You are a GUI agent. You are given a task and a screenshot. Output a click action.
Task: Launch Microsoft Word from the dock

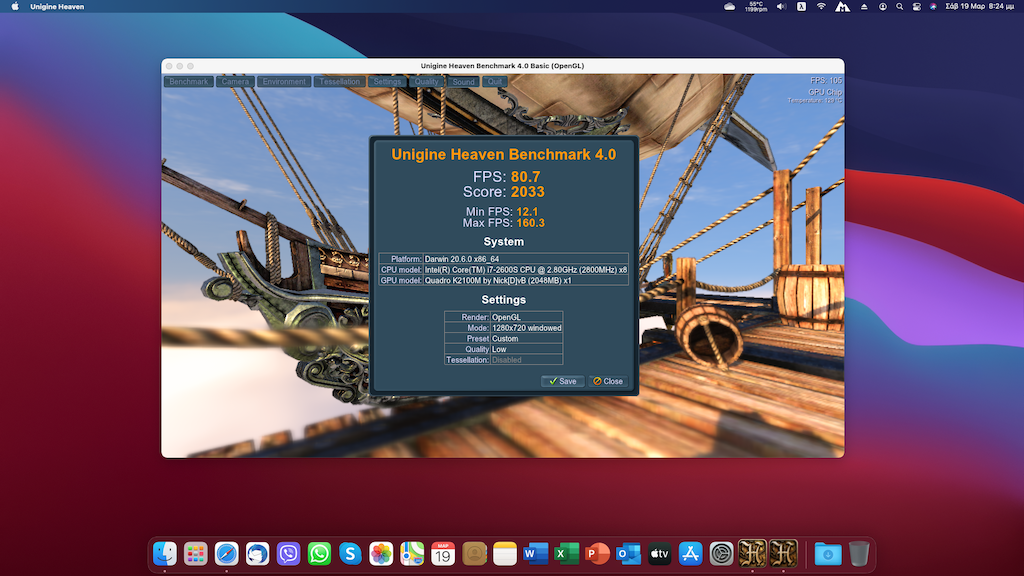pyautogui.click(x=536, y=554)
